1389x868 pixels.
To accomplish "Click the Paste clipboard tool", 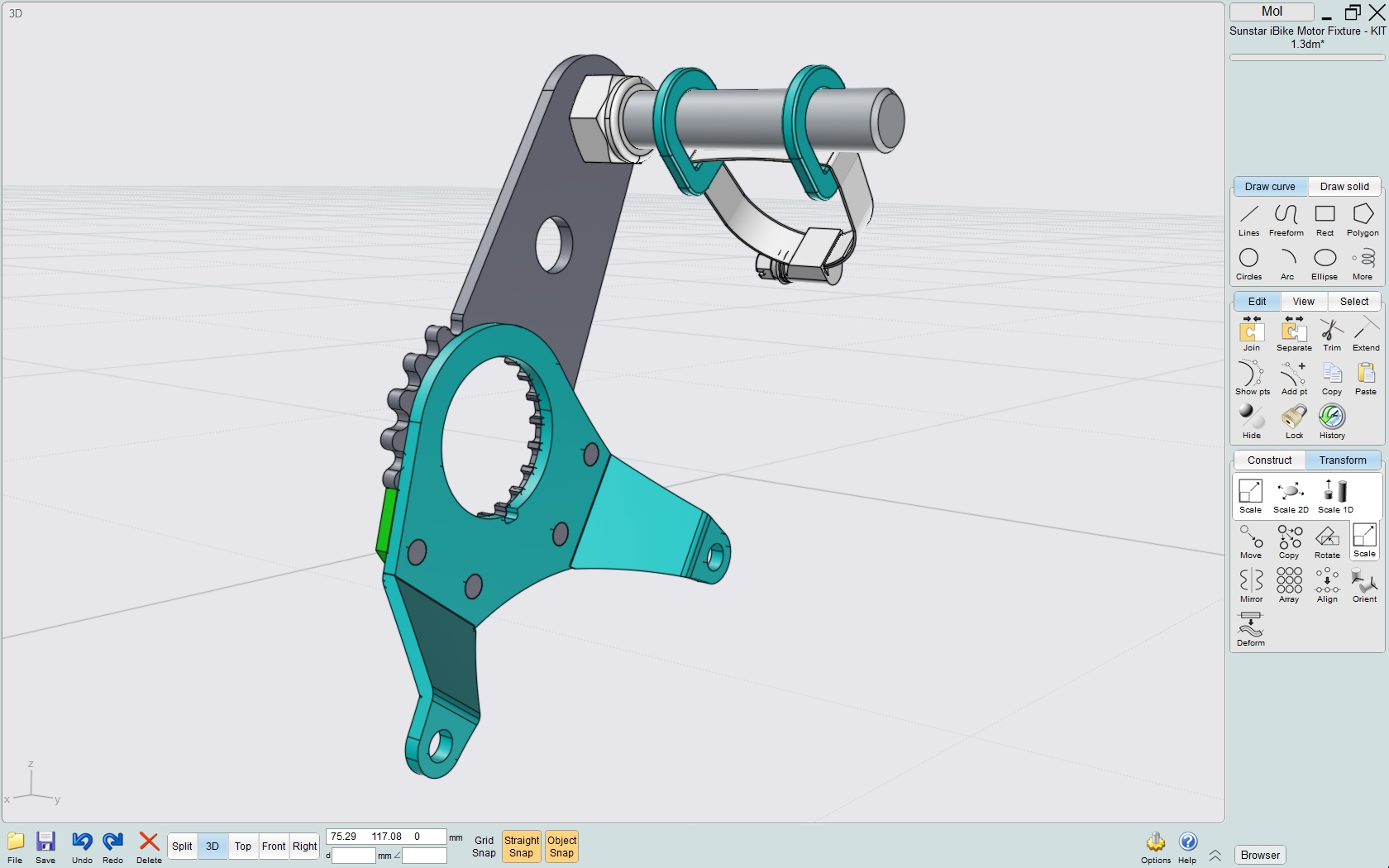I will click(x=1366, y=379).
